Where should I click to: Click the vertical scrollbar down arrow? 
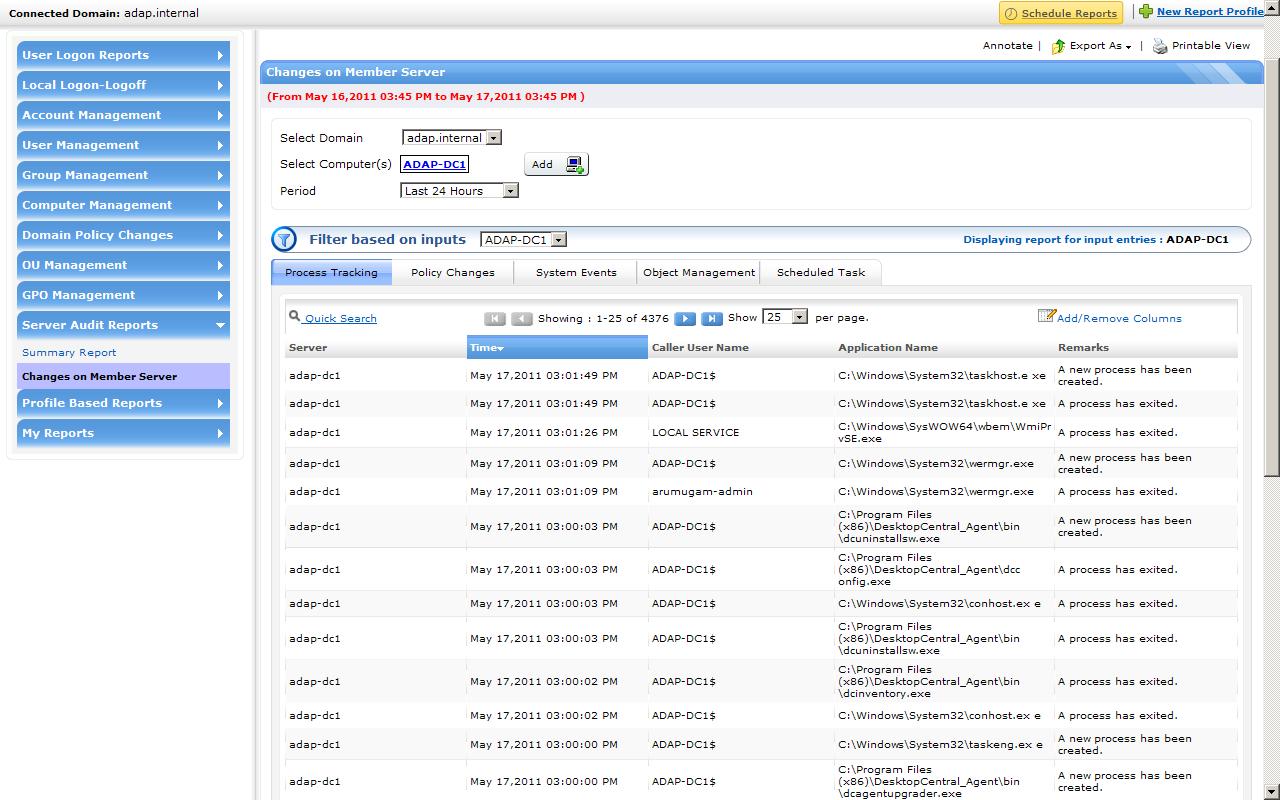(1271, 792)
